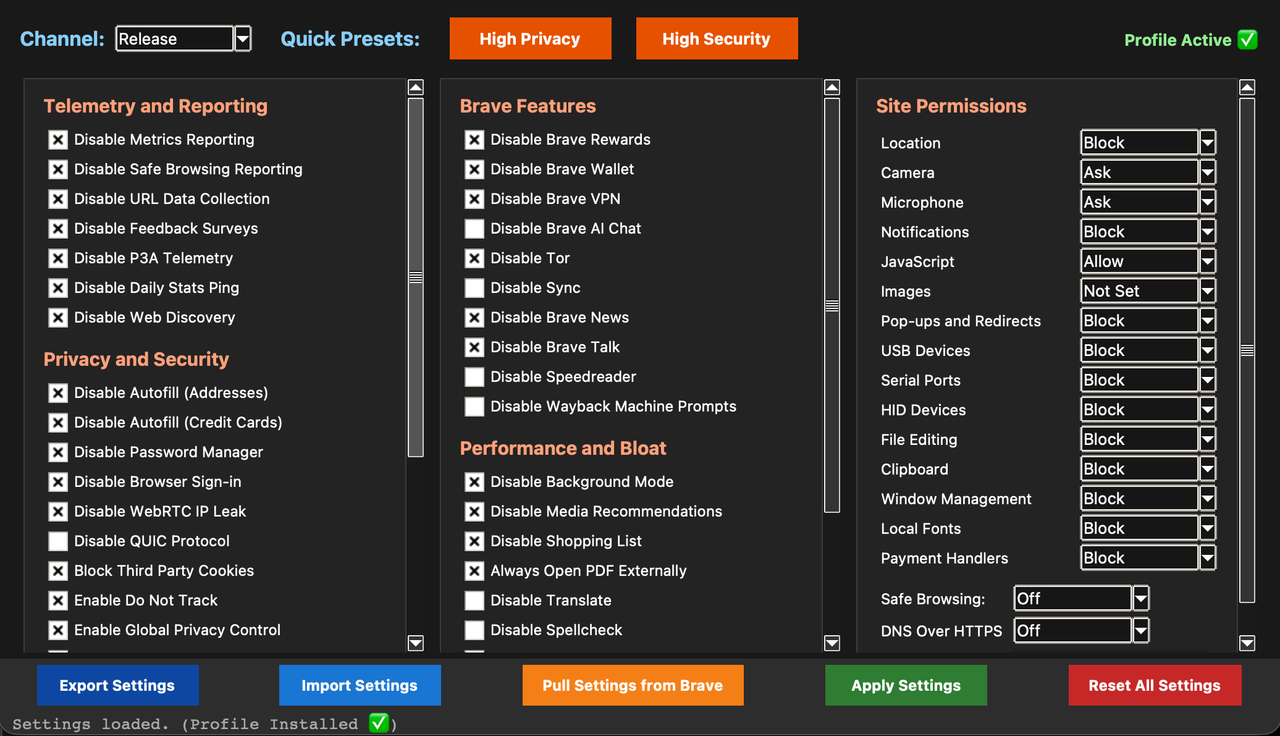Uncheck Disable WebRTC IP Leak
Image resolution: width=1280 pixels, height=736 pixels.
pos(58,512)
